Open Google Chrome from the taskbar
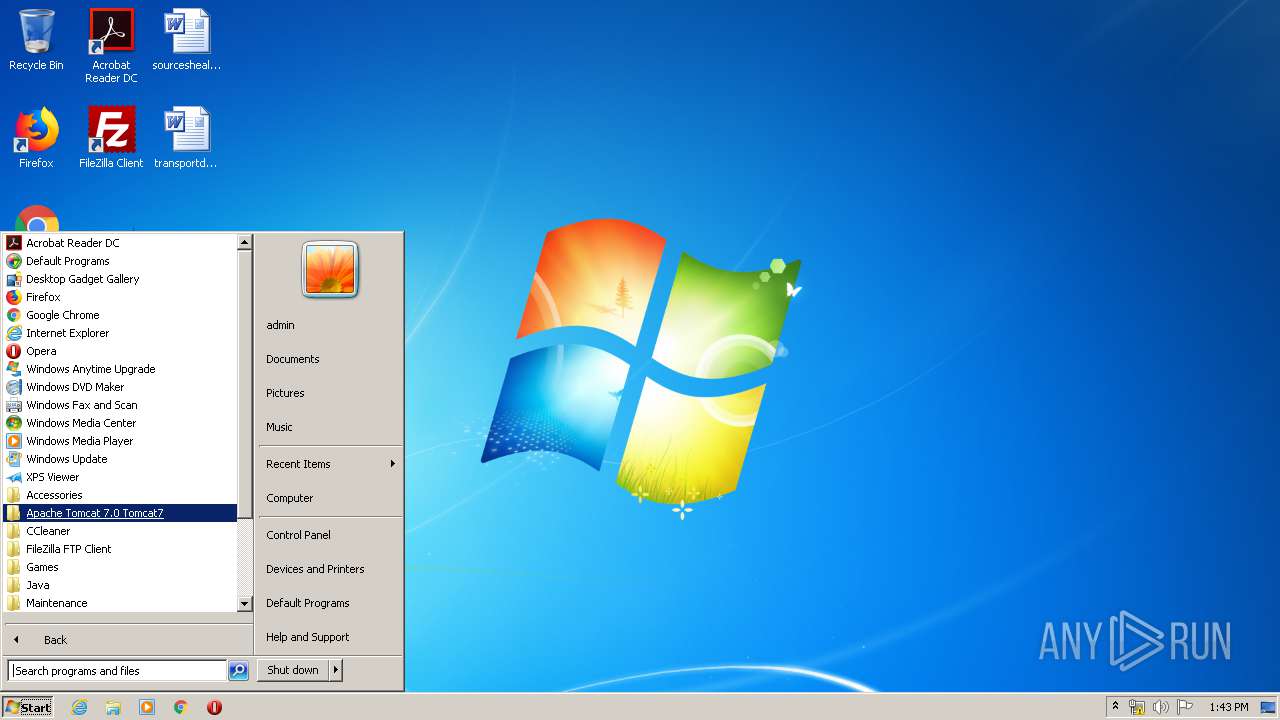The width and height of the screenshot is (1280, 720). (181, 707)
